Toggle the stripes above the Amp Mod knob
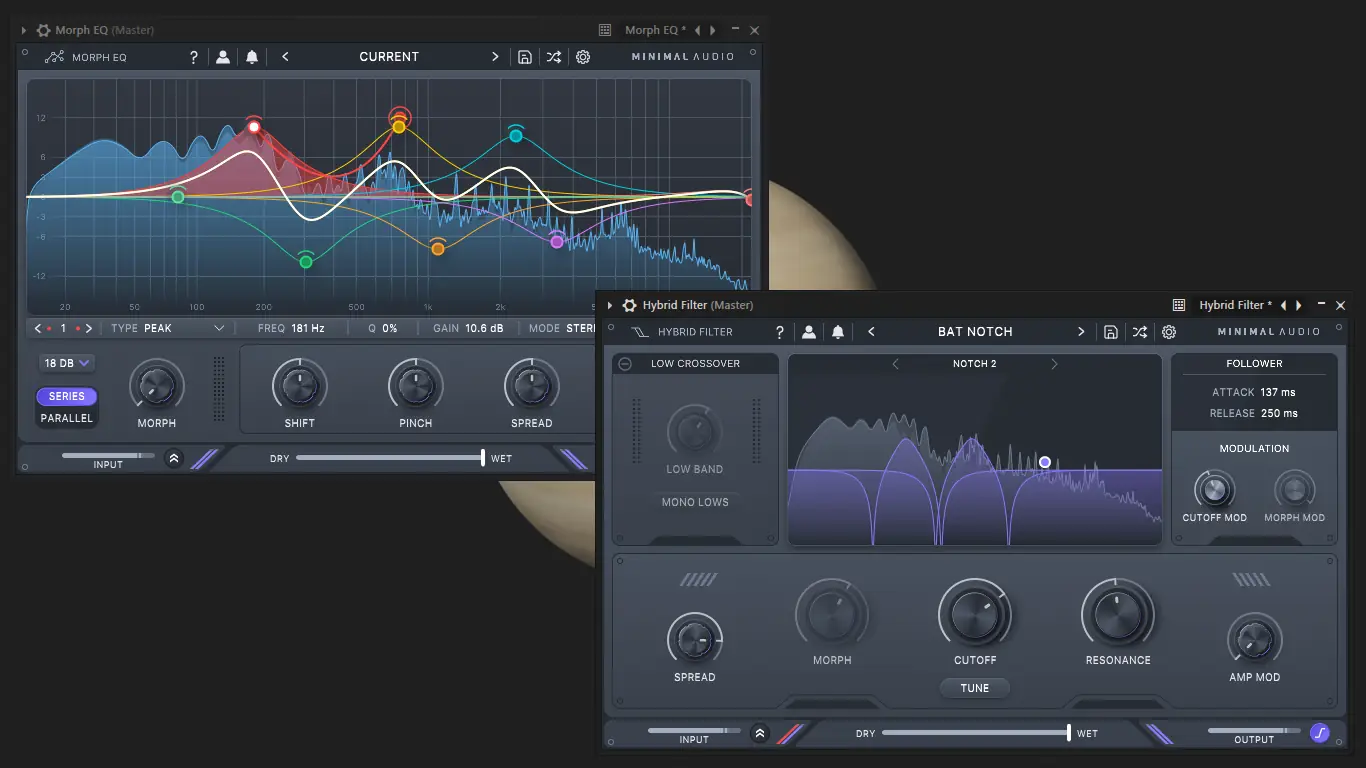 (1251, 579)
